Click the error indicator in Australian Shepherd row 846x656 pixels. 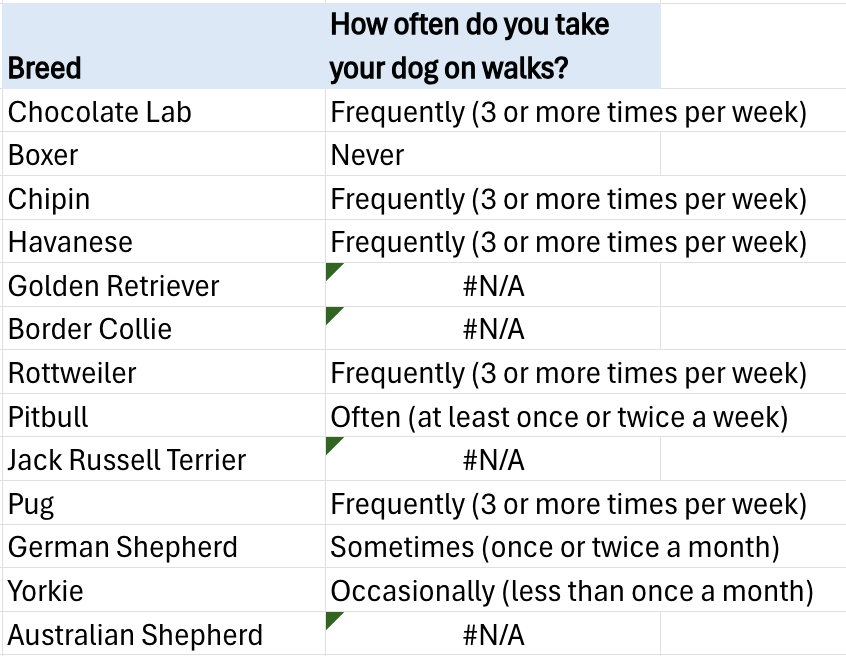pyautogui.click(x=332, y=618)
